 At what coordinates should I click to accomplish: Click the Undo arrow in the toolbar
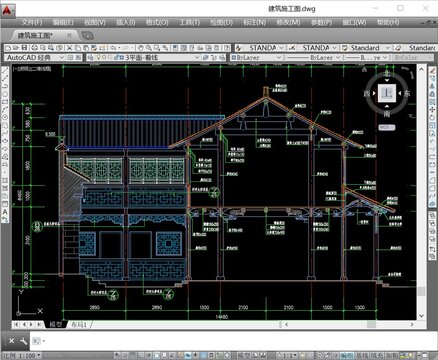[x=112, y=48]
